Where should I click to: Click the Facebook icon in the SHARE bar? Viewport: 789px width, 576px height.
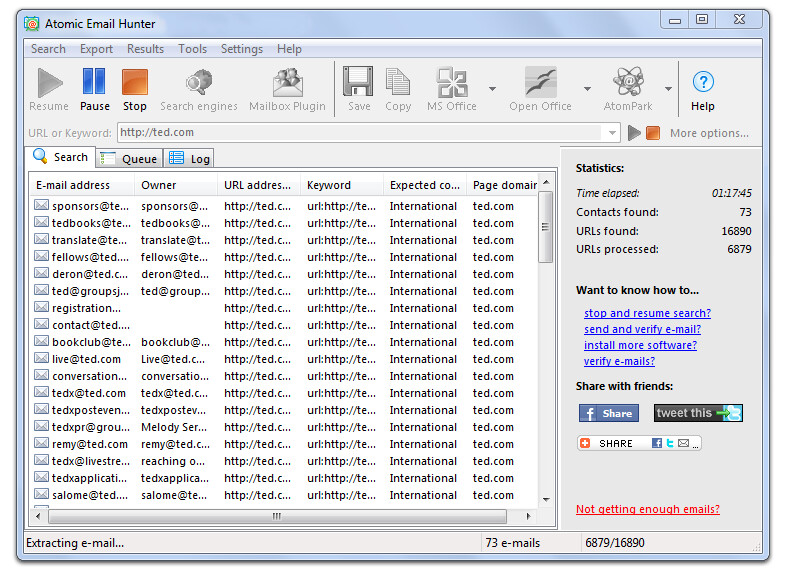pyautogui.click(x=657, y=443)
